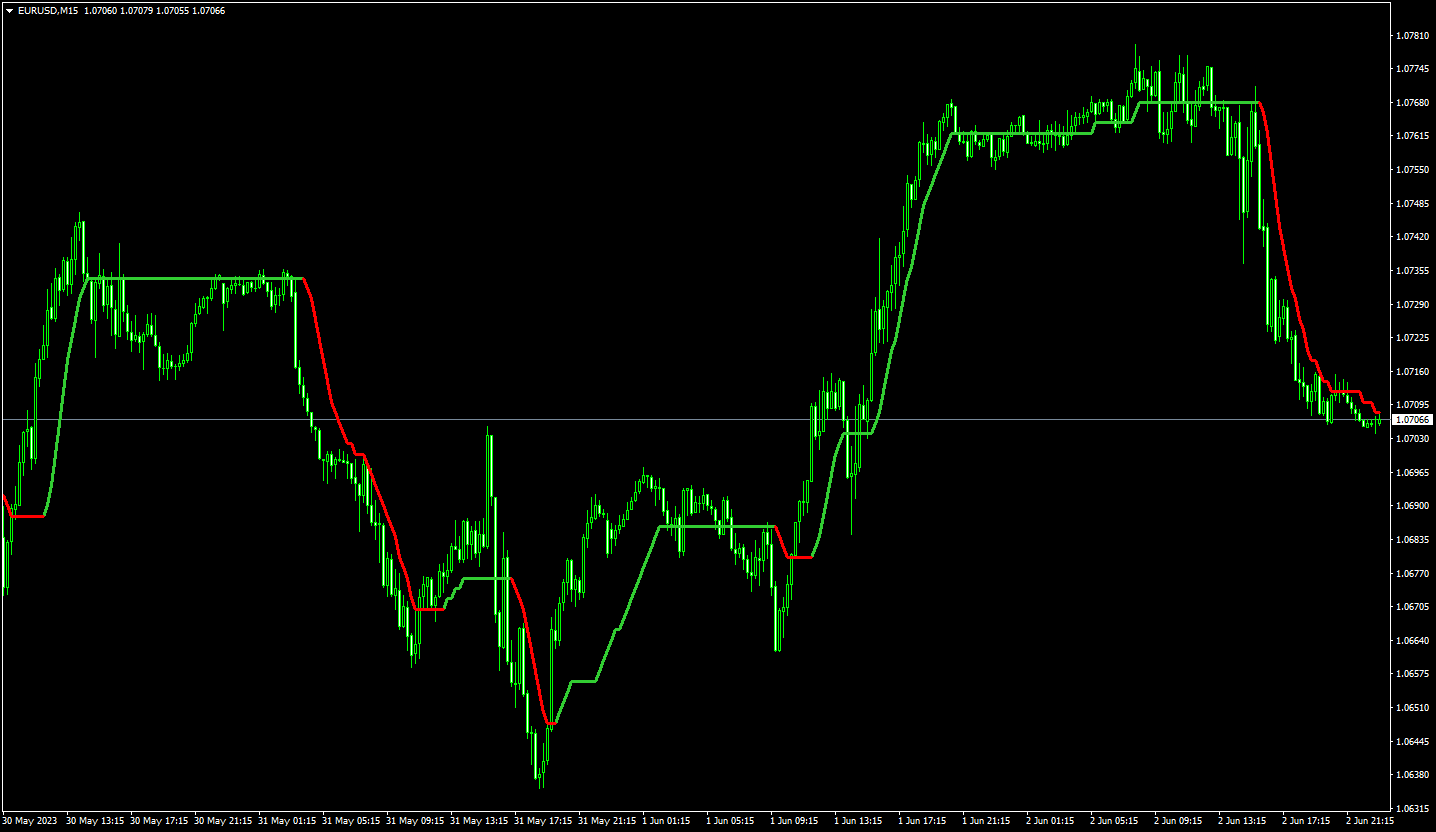Click time axis label "30 May 17:15"
Image resolution: width=1436 pixels, height=832 pixels.
[159, 821]
